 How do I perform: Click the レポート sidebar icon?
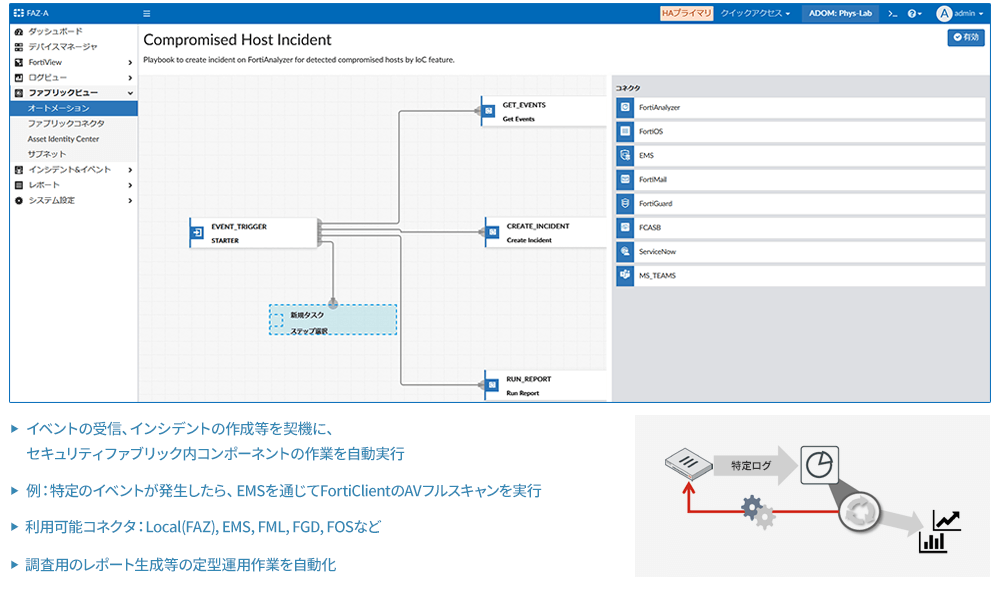(18, 185)
